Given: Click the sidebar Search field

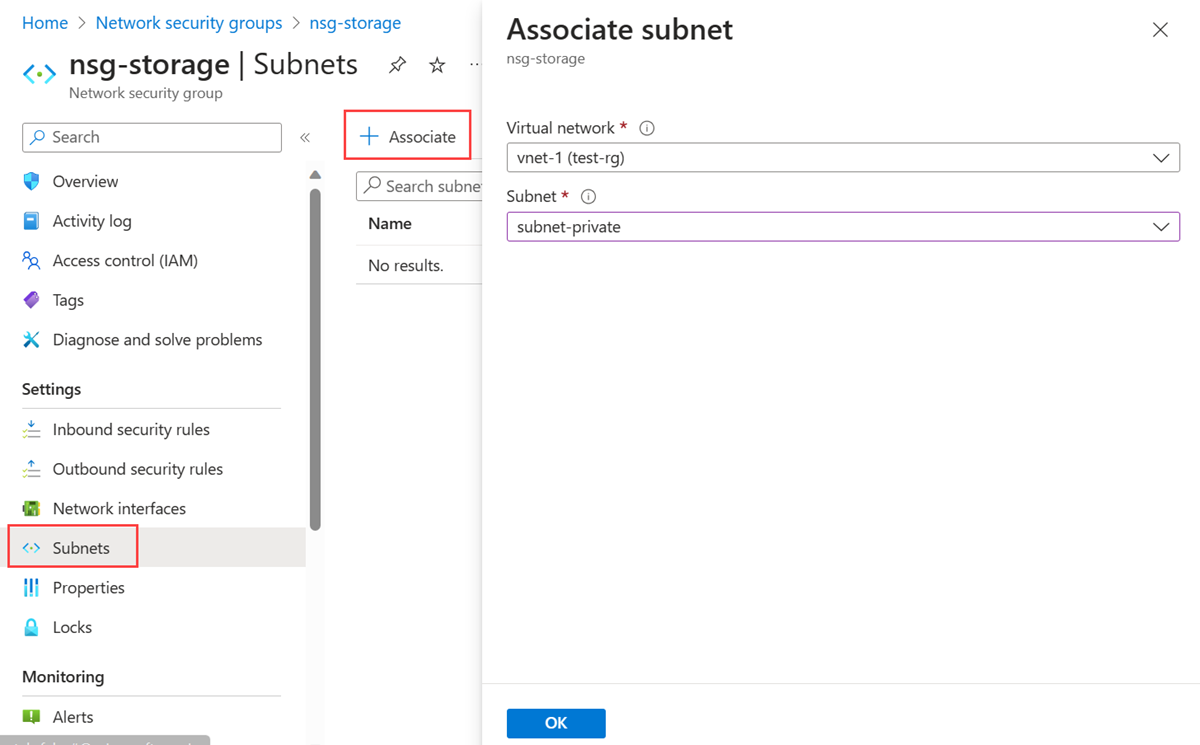Looking at the screenshot, I should pos(152,137).
